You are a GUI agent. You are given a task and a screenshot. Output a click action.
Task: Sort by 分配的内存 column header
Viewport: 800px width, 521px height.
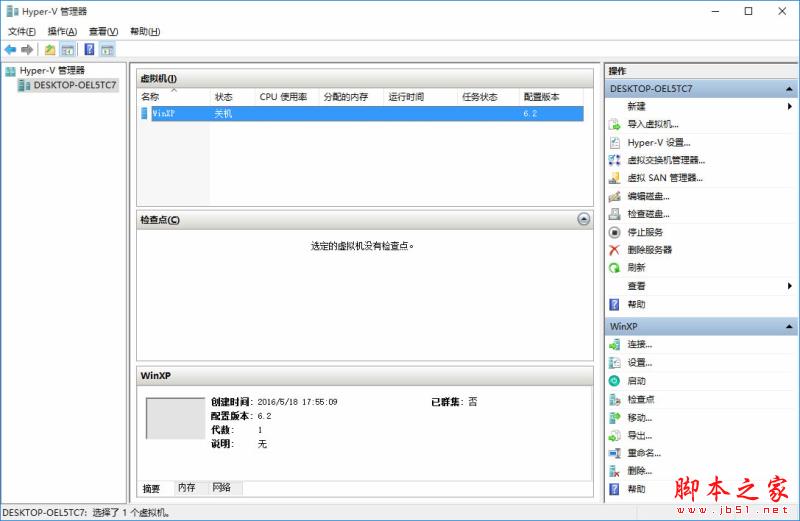351,96
